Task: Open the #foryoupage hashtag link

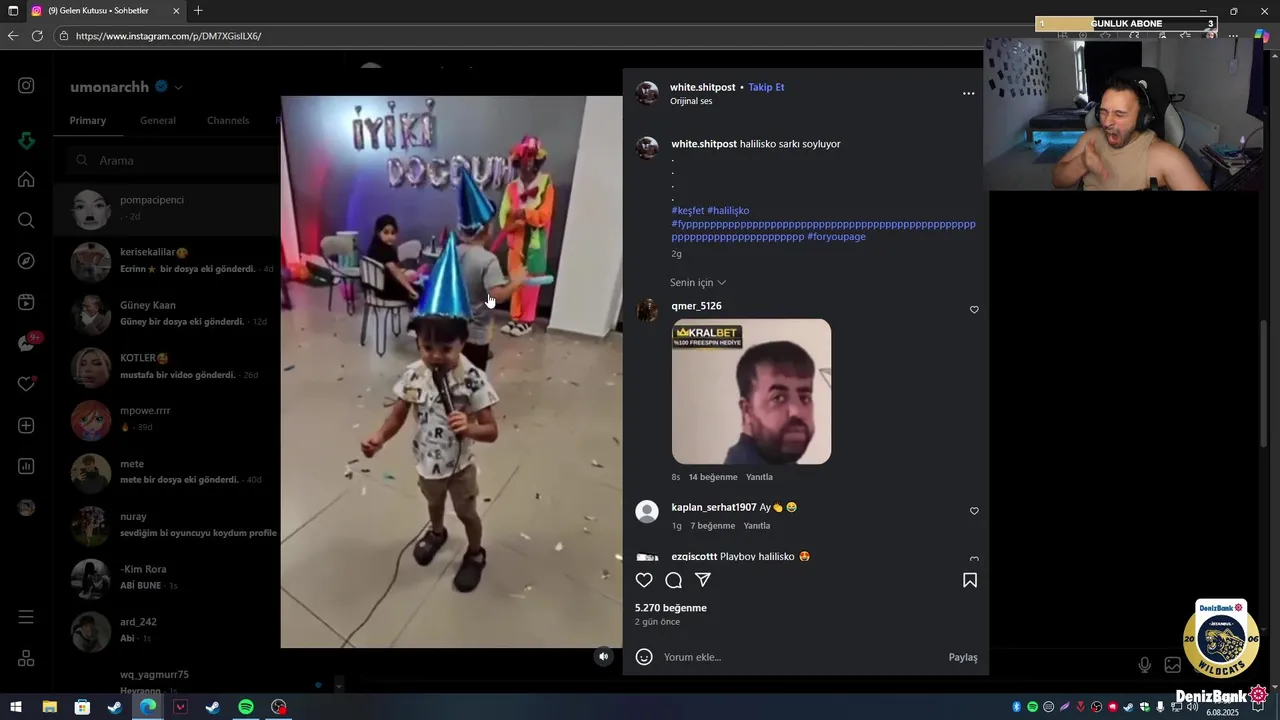Action: (x=836, y=237)
